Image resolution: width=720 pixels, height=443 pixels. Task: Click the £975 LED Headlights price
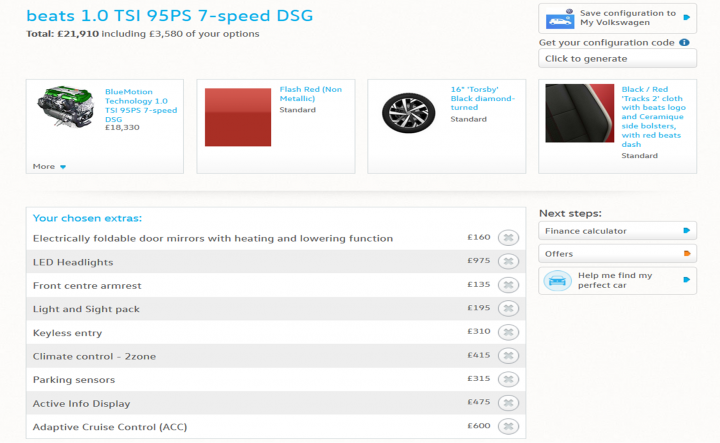[479, 260]
